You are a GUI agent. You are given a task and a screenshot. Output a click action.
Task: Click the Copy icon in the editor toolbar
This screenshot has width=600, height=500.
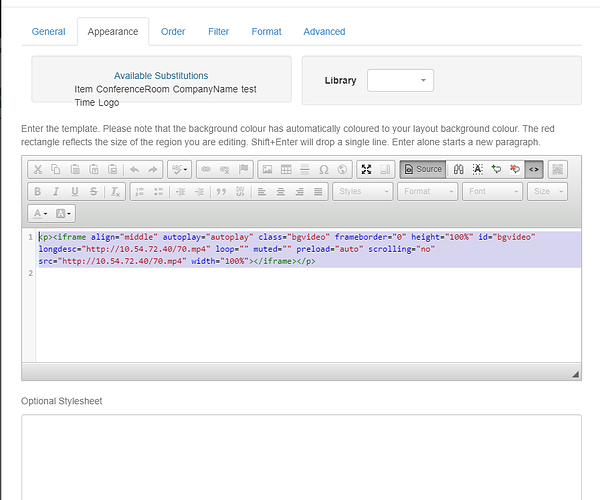(56, 169)
